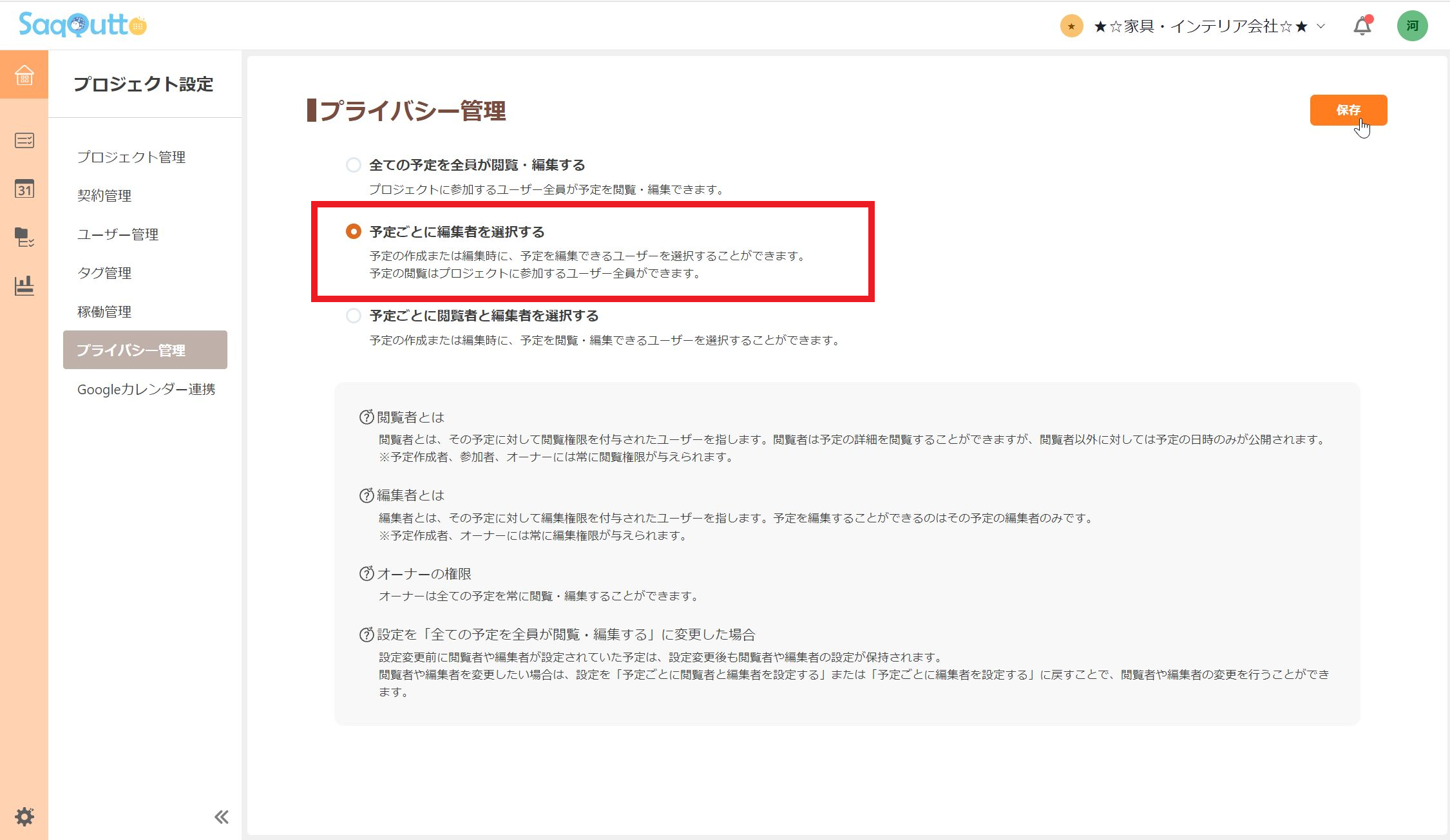Image resolution: width=1450 pixels, height=840 pixels.
Task: Open the user avatar 河 menu
Action: (x=1413, y=26)
